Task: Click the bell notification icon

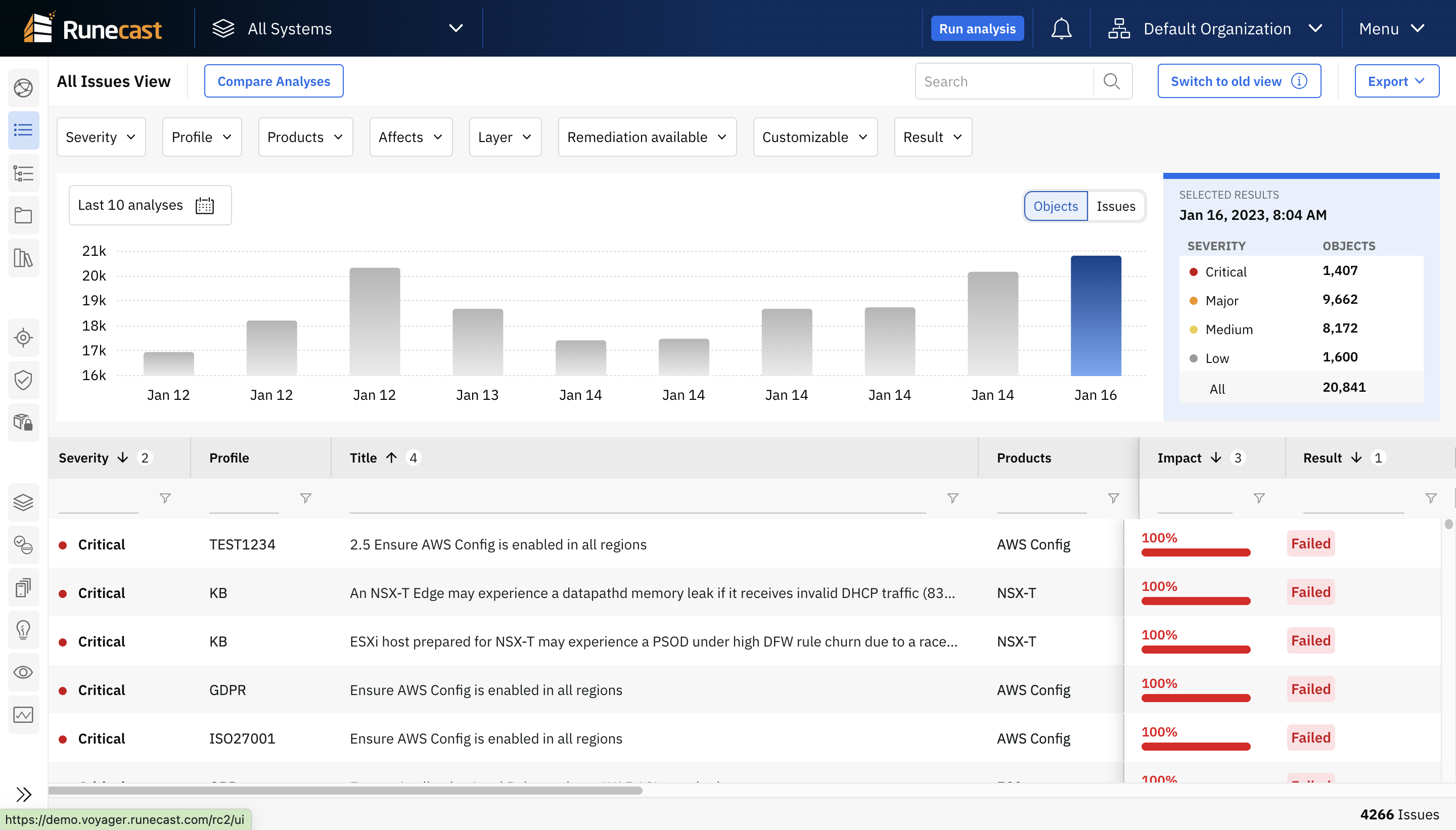Action: coord(1062,28)
